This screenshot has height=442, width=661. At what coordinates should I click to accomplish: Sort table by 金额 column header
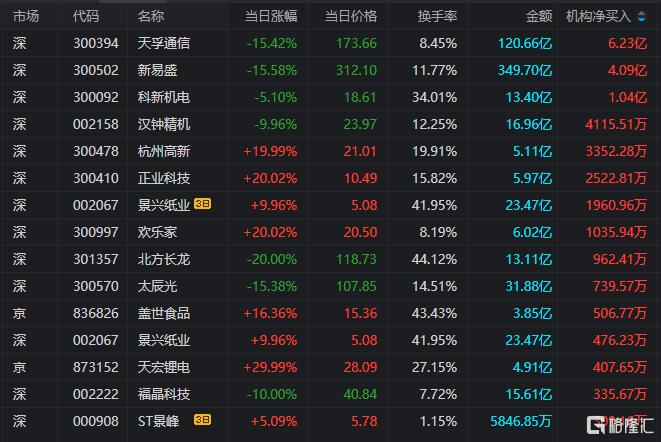pos(539,16)
